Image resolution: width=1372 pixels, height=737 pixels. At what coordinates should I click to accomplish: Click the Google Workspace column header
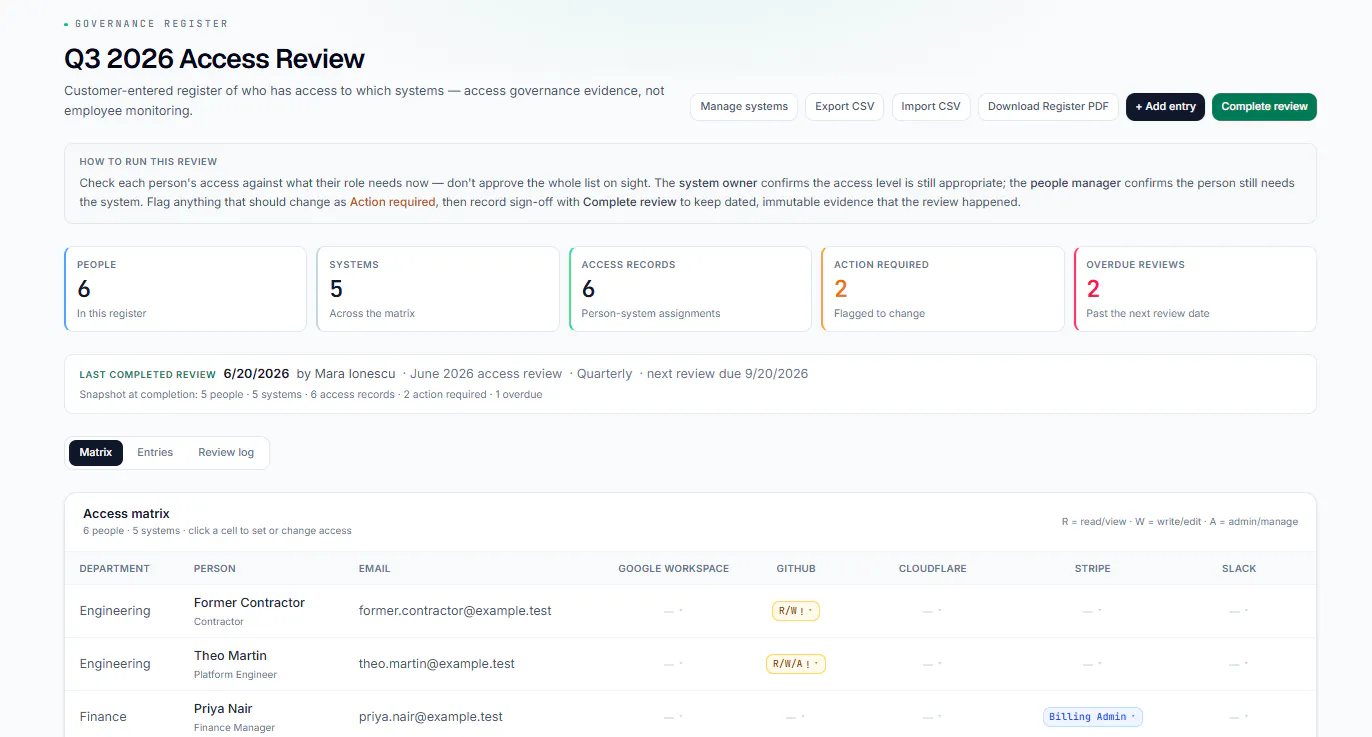(x=673, y=568)
